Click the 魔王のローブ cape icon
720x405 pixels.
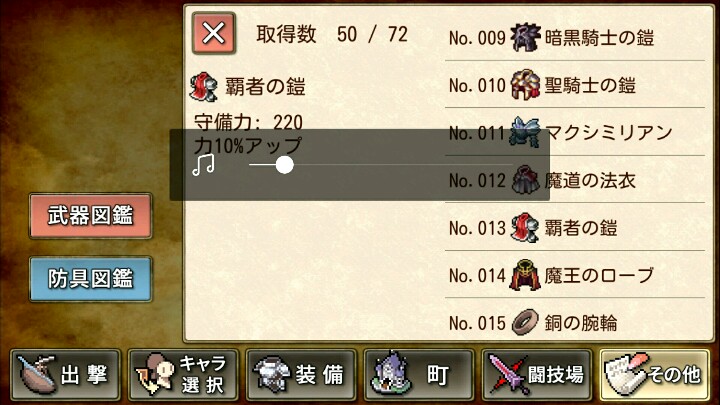click(524, 275)
